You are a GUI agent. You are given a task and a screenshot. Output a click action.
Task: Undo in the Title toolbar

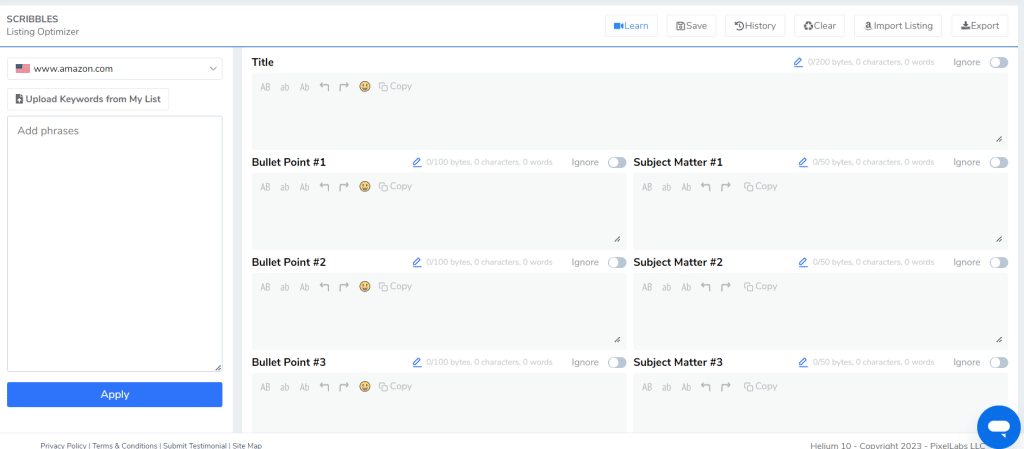click(324, 86)
